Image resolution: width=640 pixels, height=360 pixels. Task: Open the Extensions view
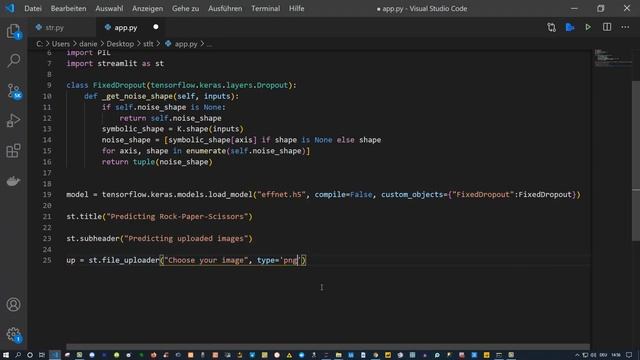(13, 151)
